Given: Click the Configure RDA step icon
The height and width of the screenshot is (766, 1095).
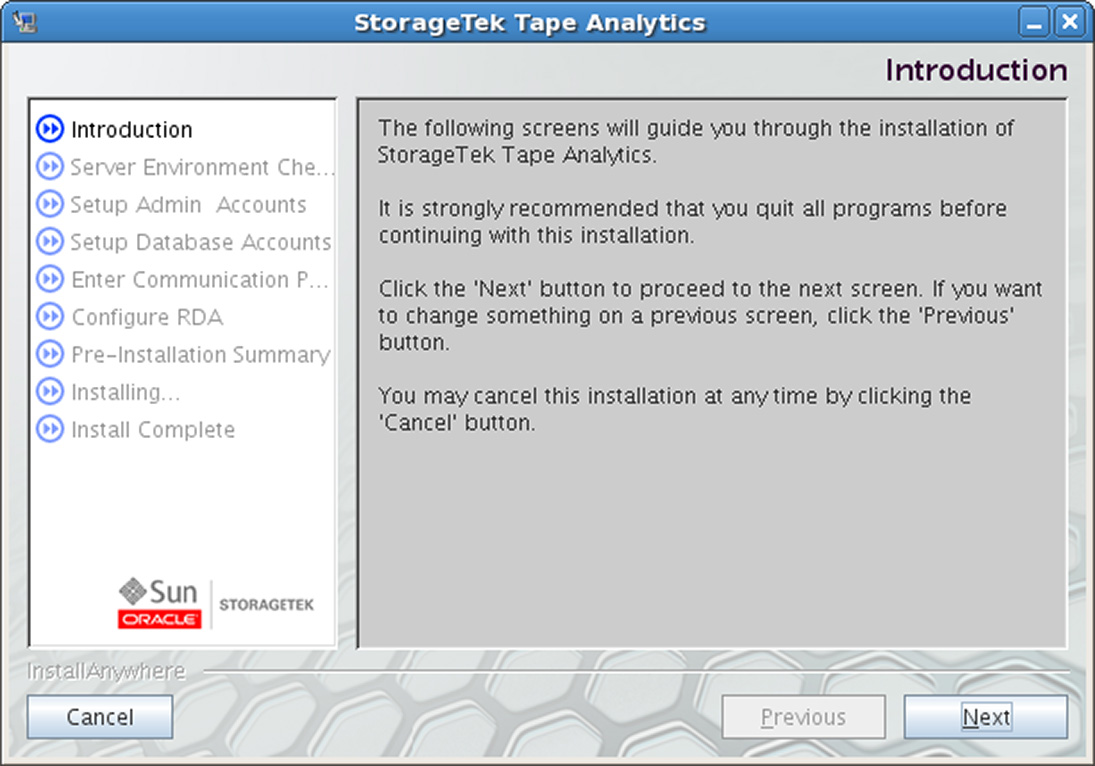Looking at the screenshot, I should coord(50,317).
